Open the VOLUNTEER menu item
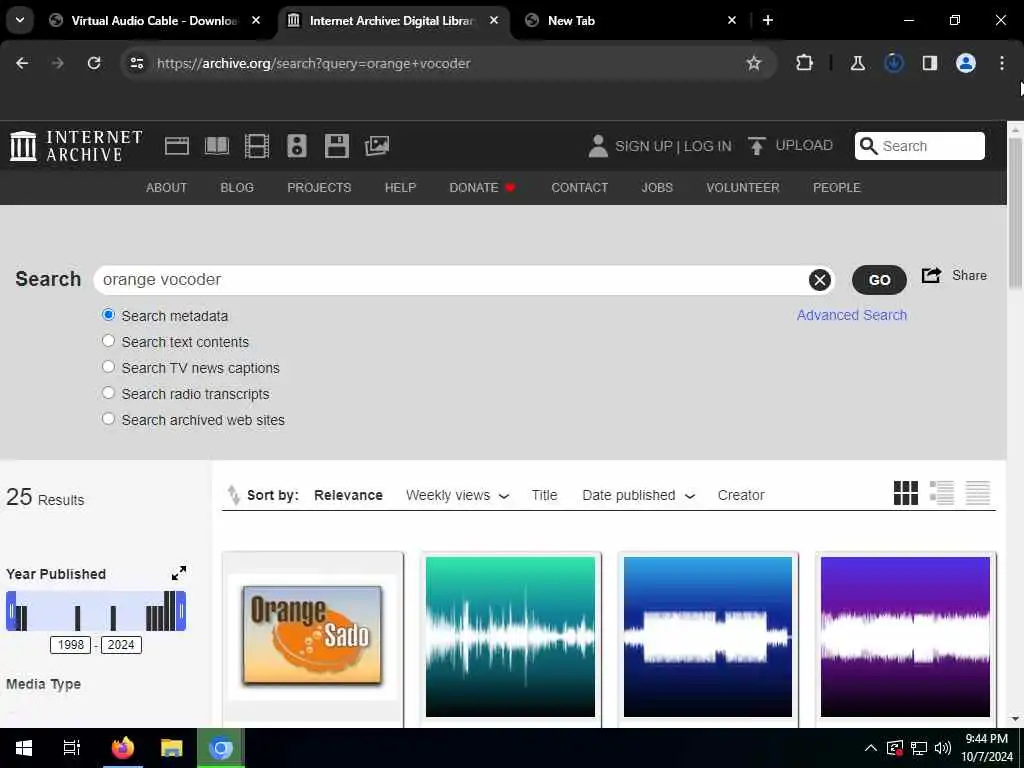The height and width of the screenshot is (768, 1024). pos(743,187)
